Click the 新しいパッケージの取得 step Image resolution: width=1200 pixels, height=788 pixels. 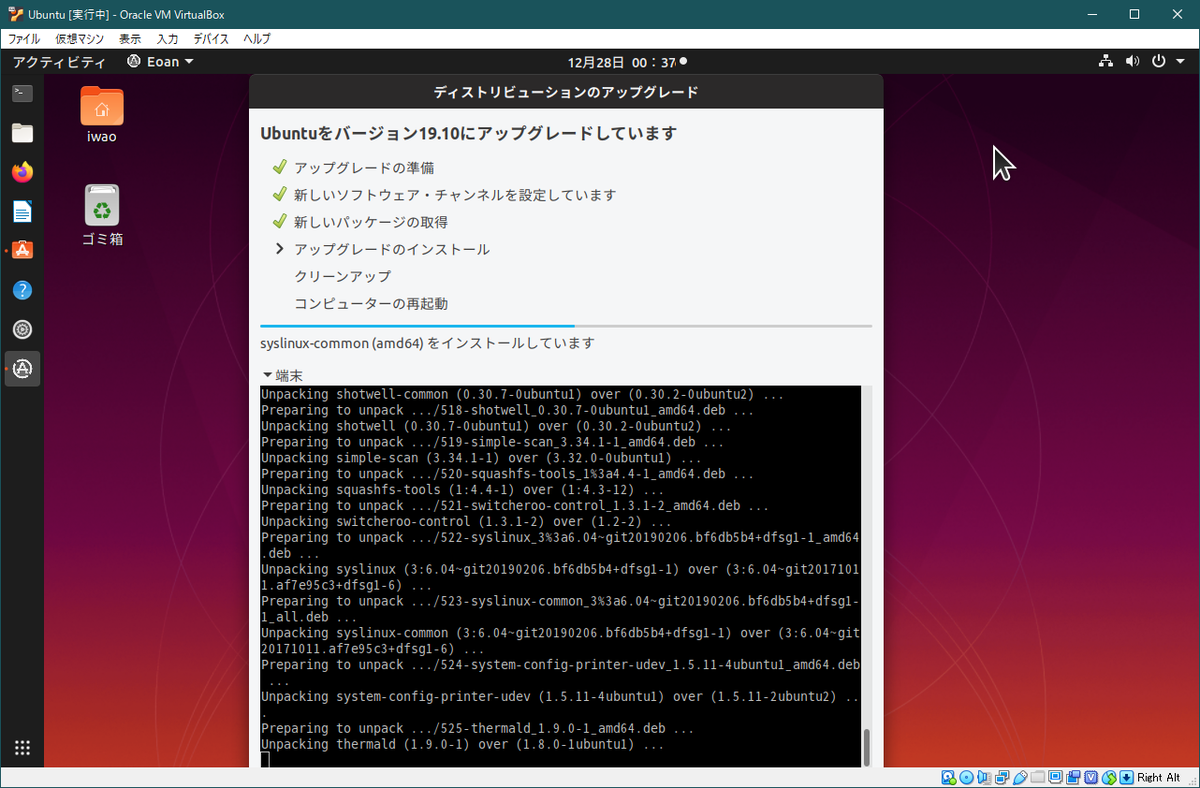click(x=371, y=222)
